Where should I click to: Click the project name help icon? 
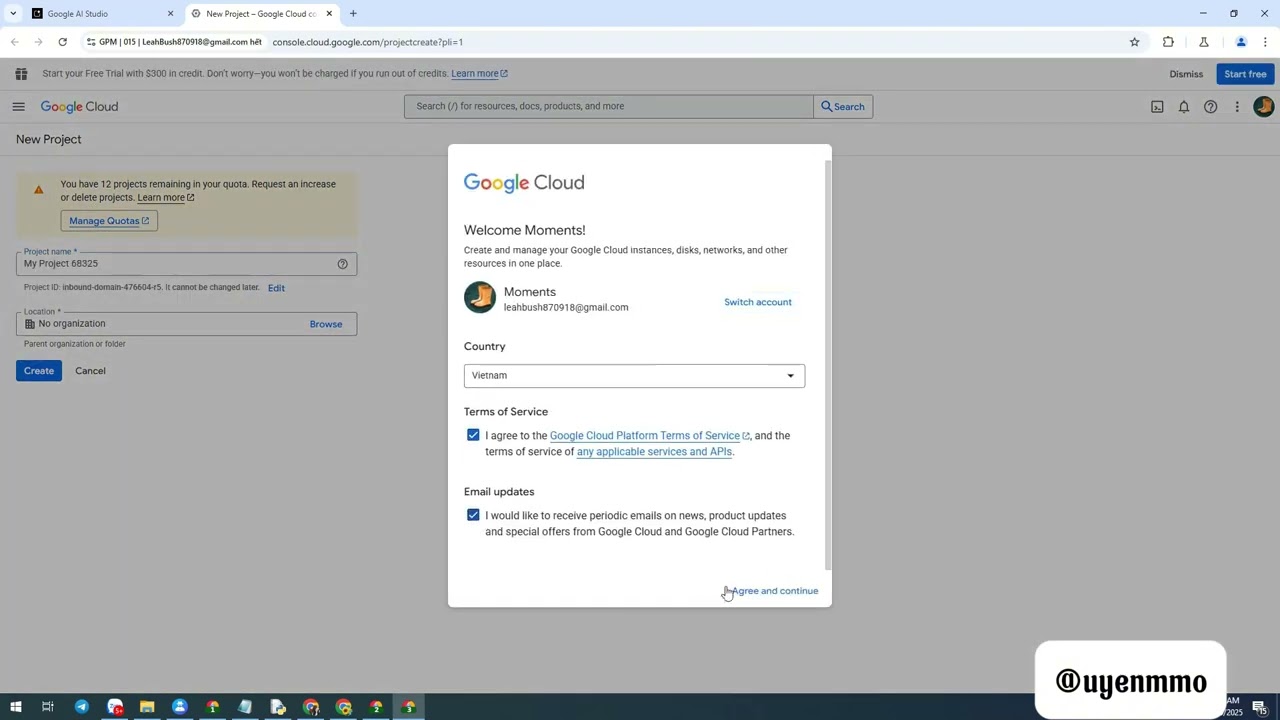click(x=343, y=264)
